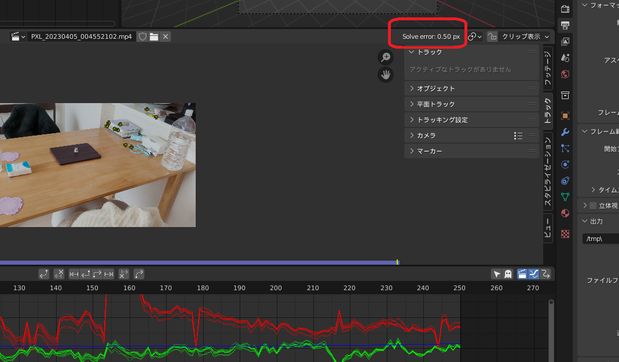
Task: Click the blue frame cache progress bar
Action: click(199, 262)
